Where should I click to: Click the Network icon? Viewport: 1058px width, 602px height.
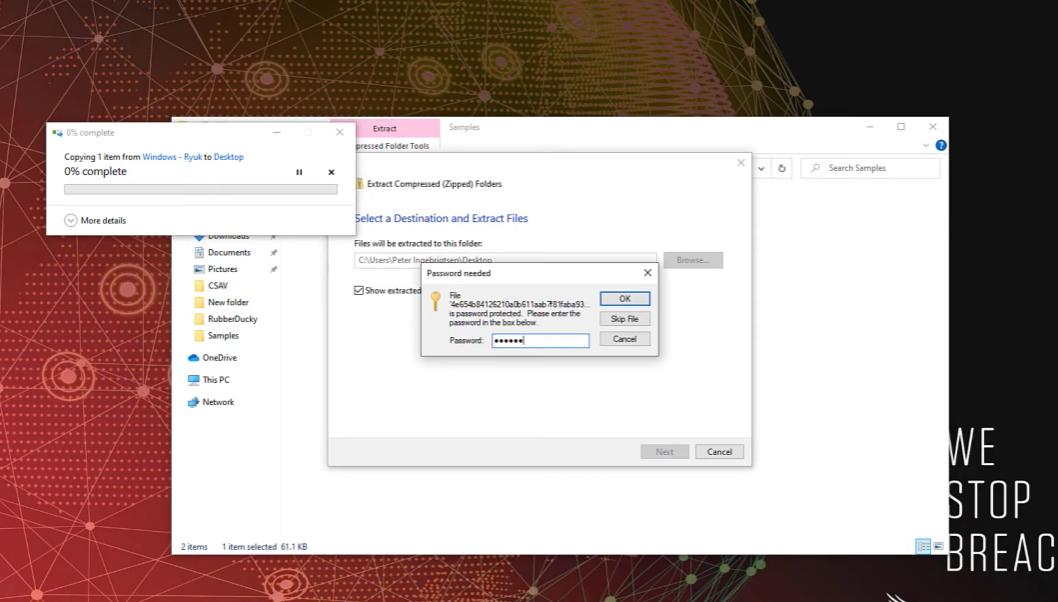click(194, 402)
